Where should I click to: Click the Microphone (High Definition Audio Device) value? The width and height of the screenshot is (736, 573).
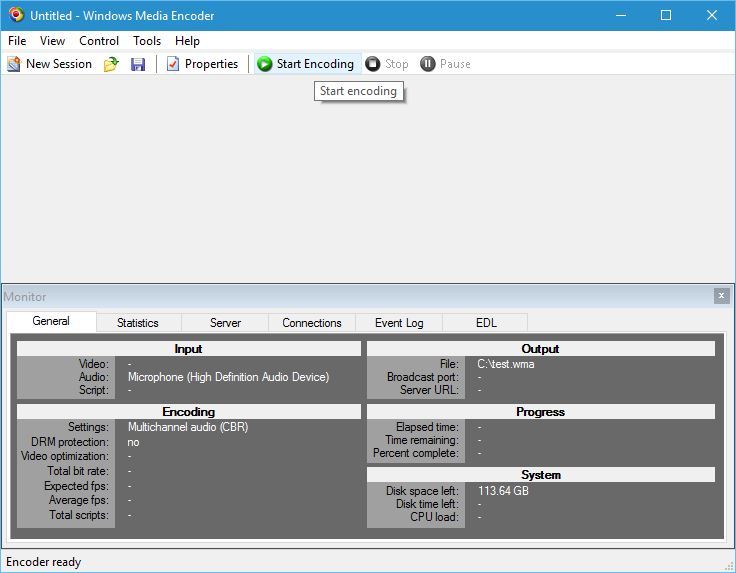pyautogui.click(x=229, y=377)
